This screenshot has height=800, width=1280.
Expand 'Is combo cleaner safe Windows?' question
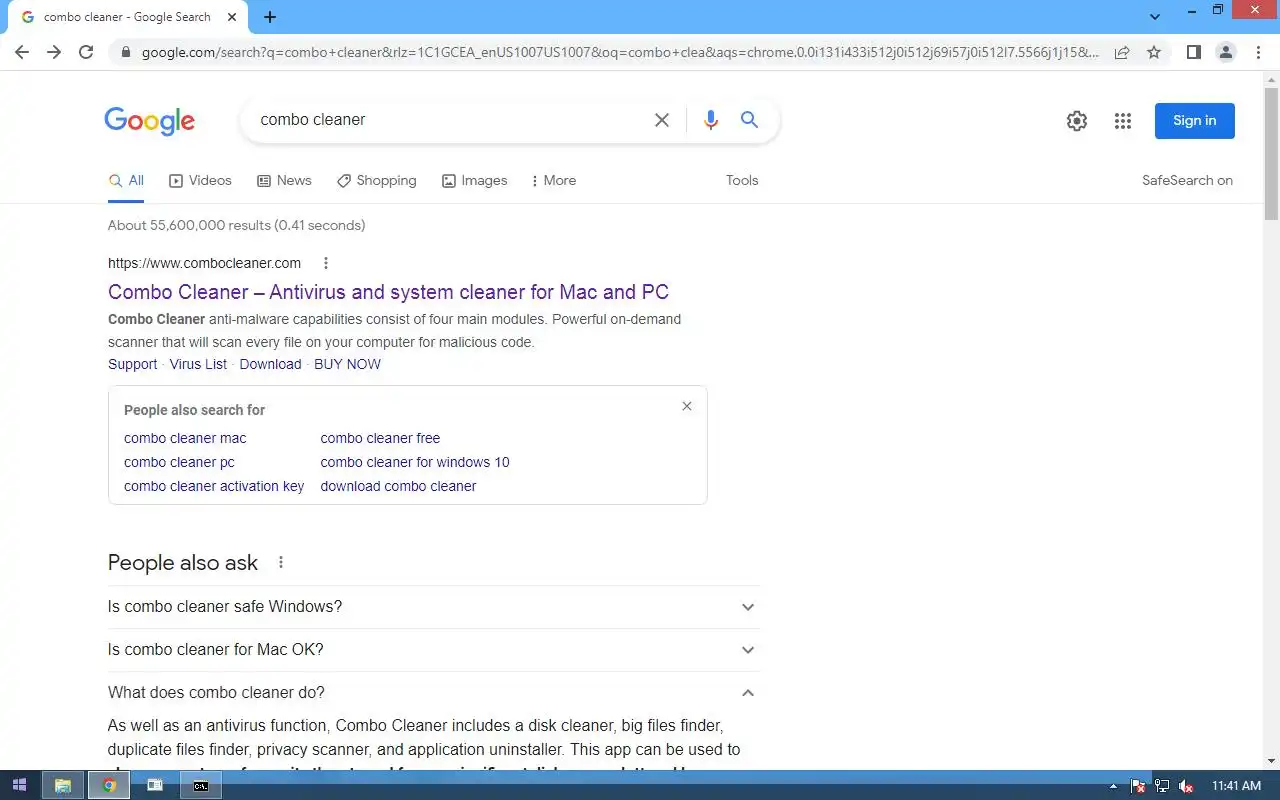(x=433, y=607)
